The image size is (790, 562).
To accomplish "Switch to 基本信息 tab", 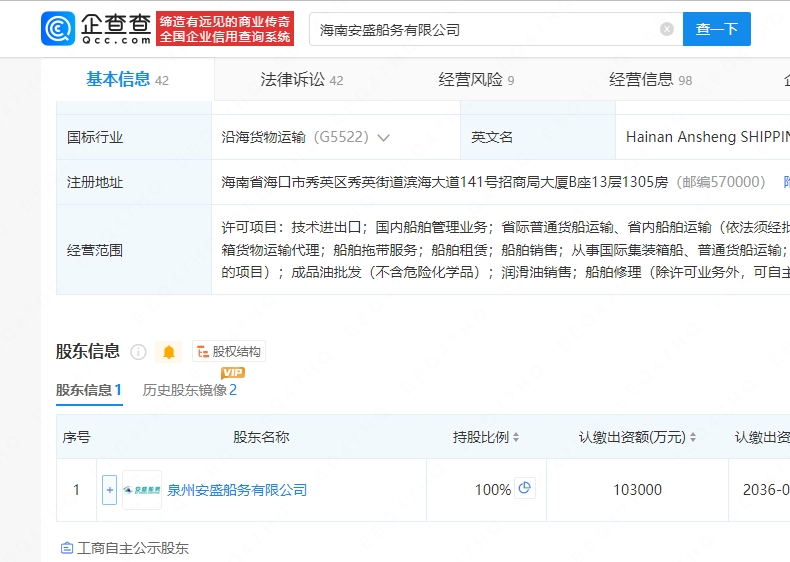I will click(x=127, y=80).
